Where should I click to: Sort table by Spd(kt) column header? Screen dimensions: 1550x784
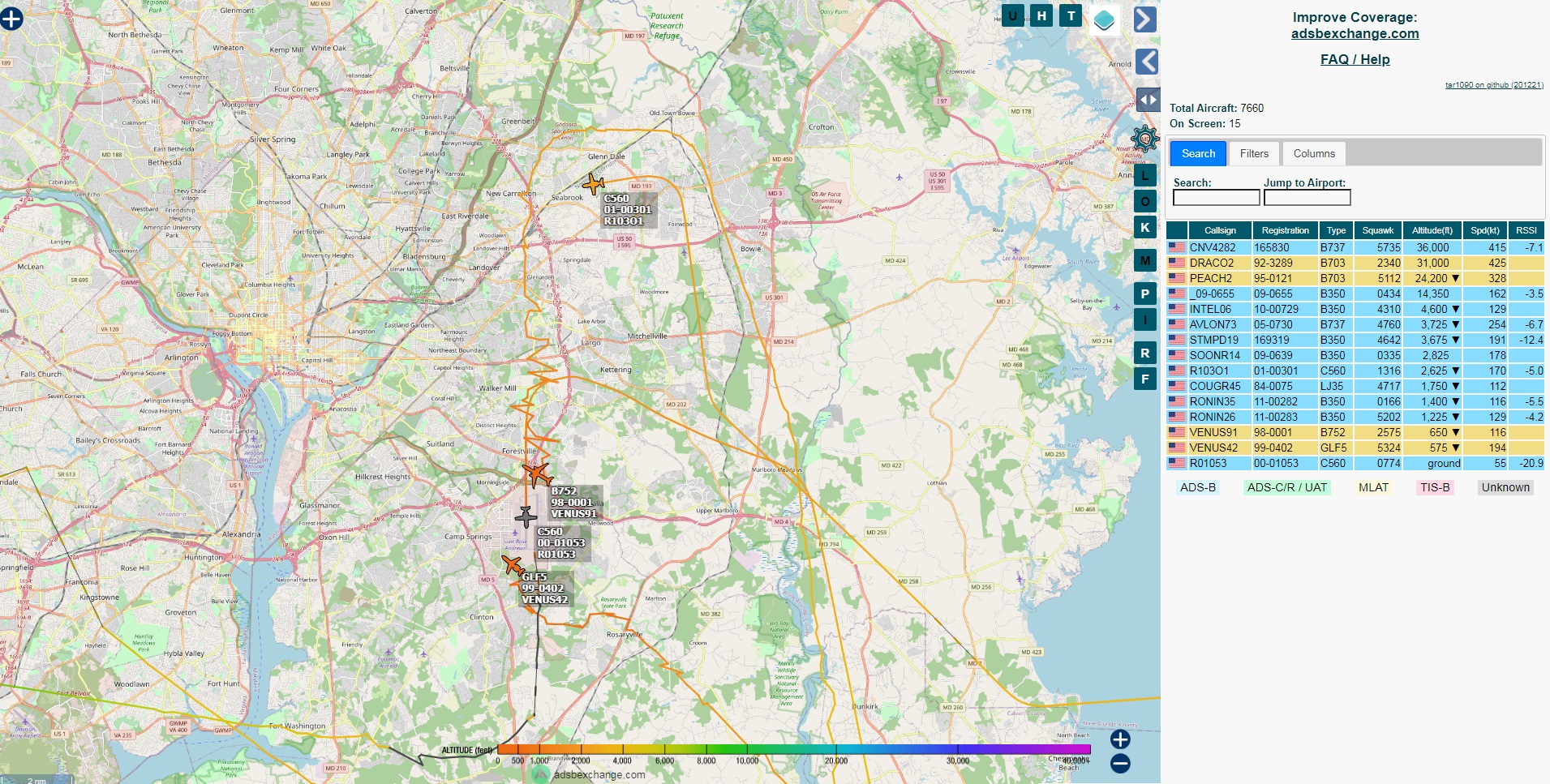[x=1485, y=230]
